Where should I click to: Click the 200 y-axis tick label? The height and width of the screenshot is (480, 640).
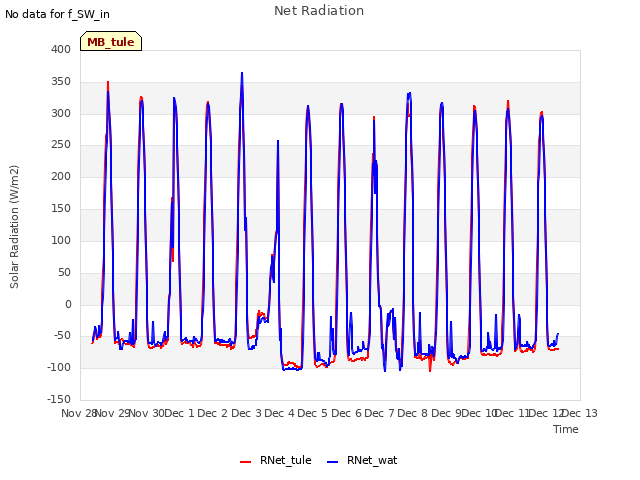61,176
